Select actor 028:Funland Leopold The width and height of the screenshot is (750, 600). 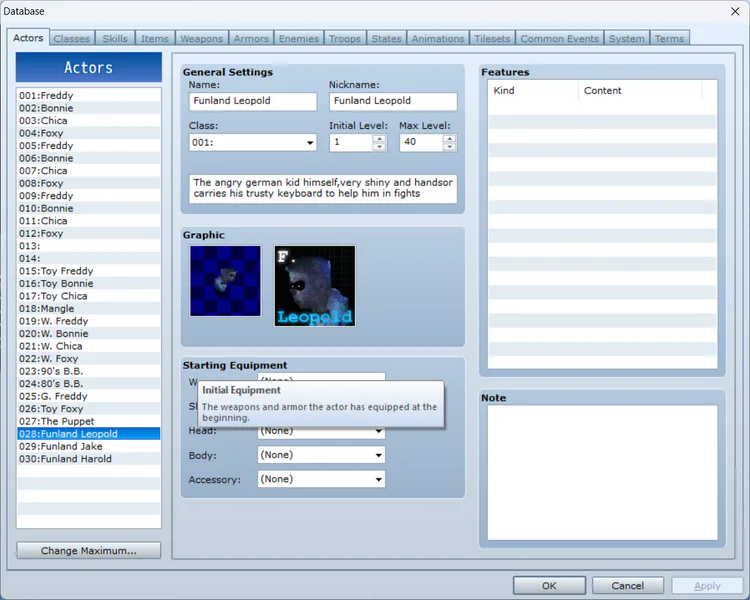[x=88, y=433]
